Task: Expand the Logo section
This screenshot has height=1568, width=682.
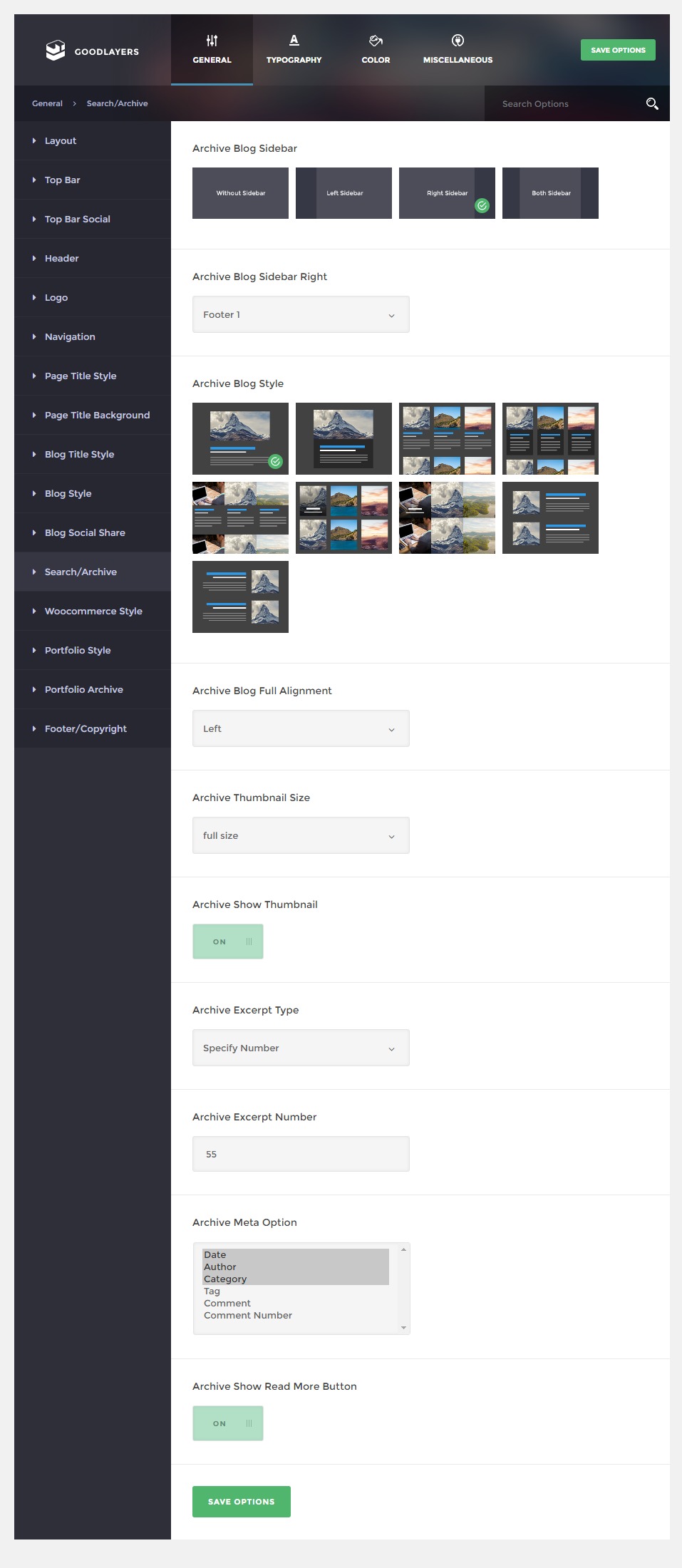Action: coord(93,297)
